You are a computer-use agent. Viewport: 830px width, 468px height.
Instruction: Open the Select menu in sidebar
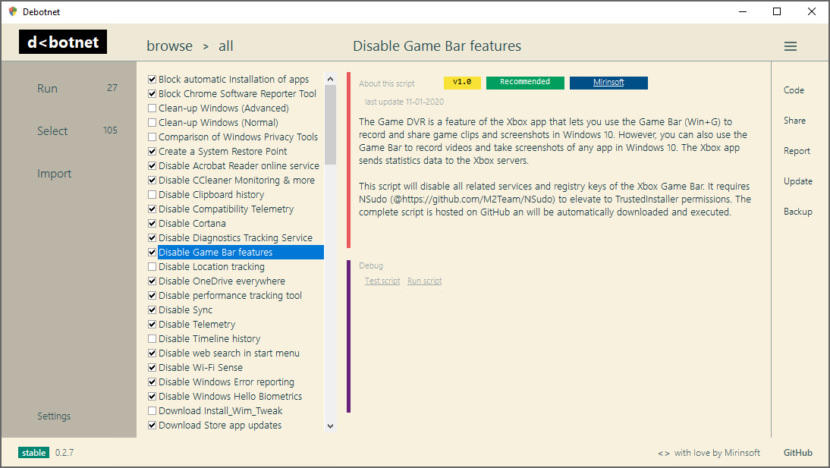click(52, 131)
